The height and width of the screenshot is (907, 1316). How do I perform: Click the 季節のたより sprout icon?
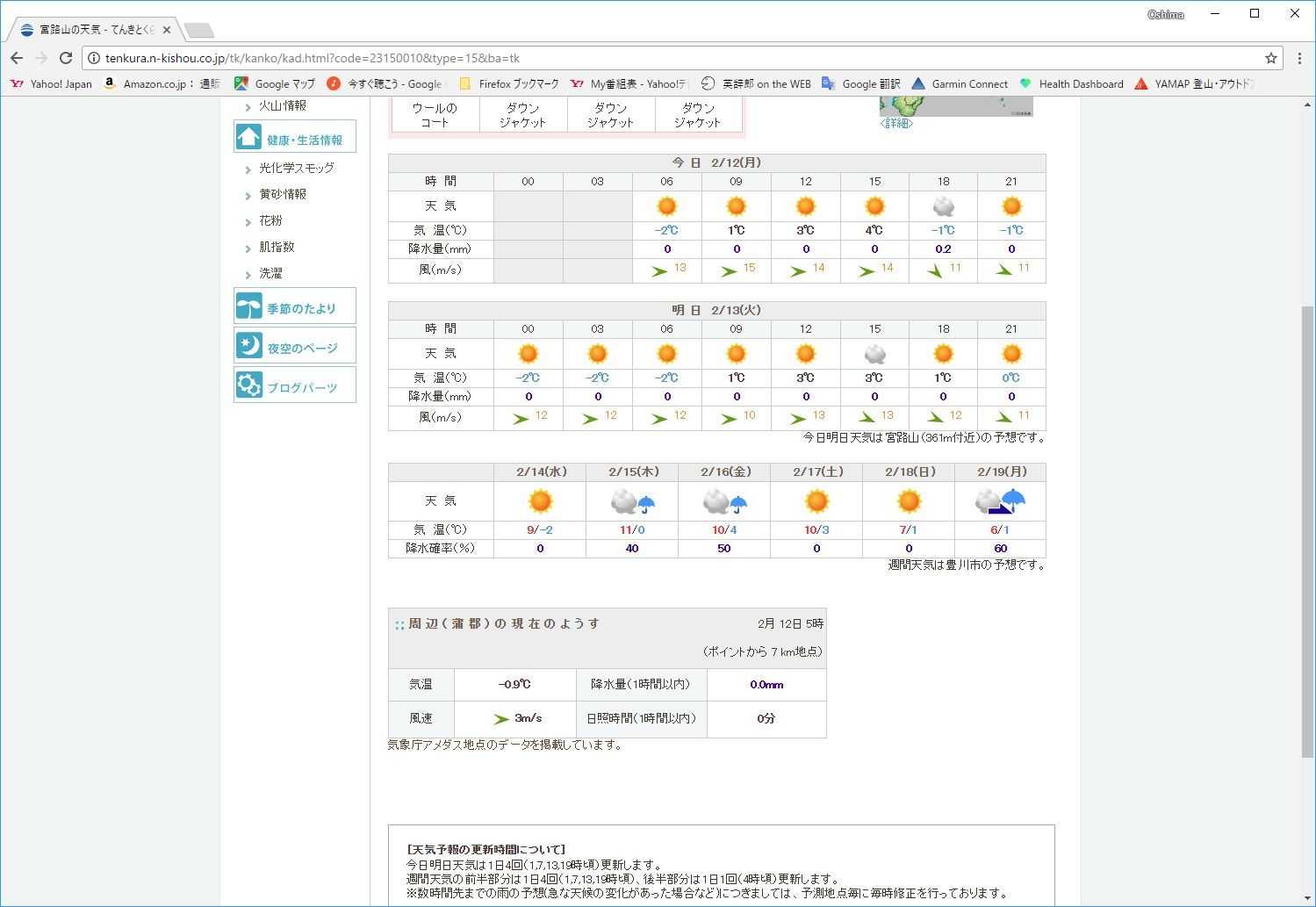pos(249,306)
